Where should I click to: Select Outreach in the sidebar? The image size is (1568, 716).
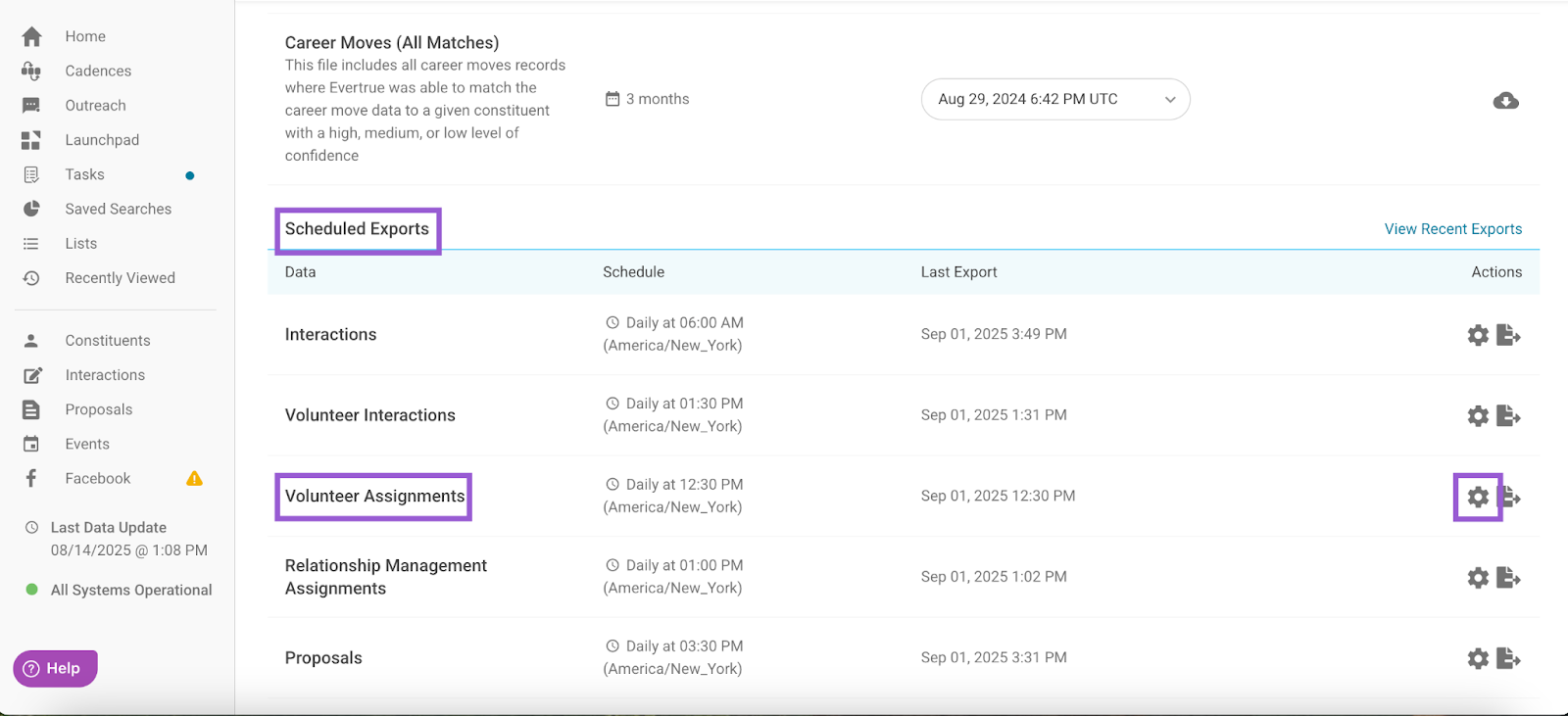95,106
